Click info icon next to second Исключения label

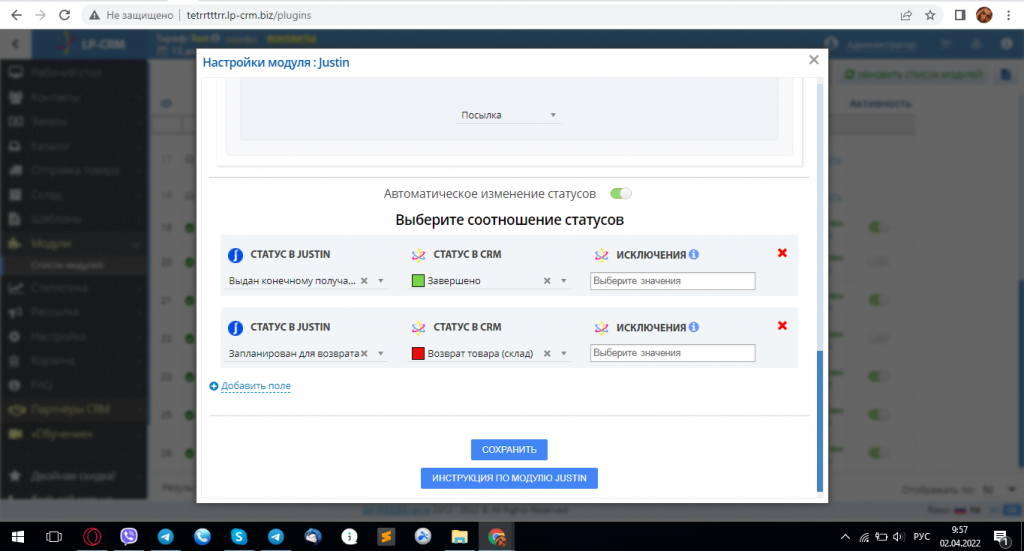(694, 326)
